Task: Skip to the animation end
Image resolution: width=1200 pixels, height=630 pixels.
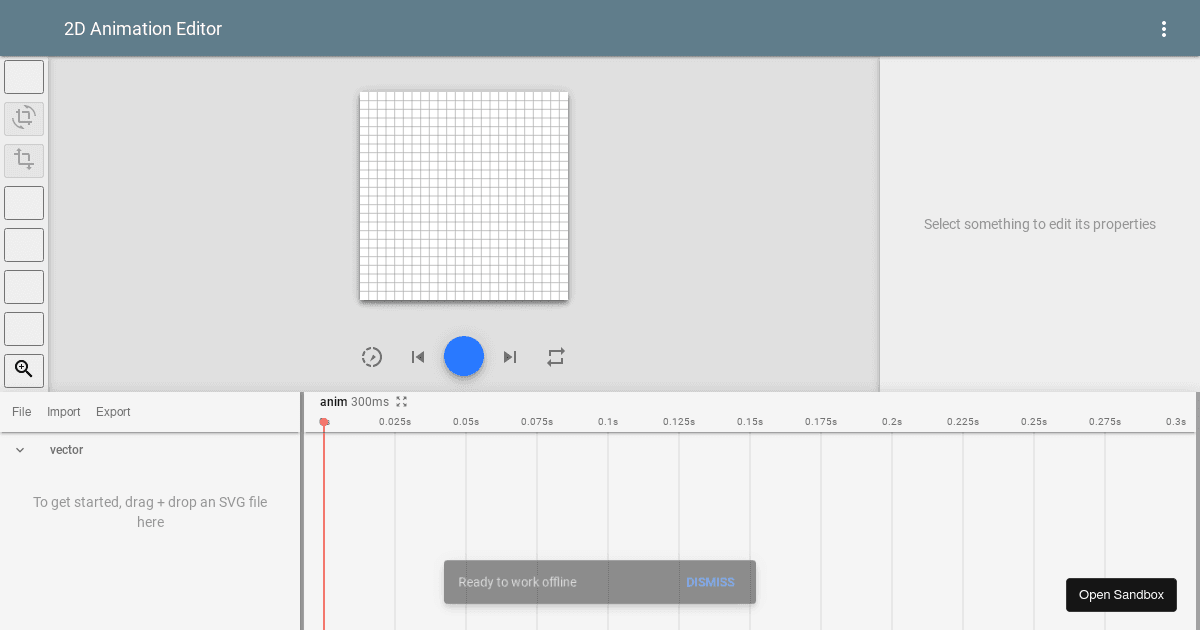Action: pos(510,357)
